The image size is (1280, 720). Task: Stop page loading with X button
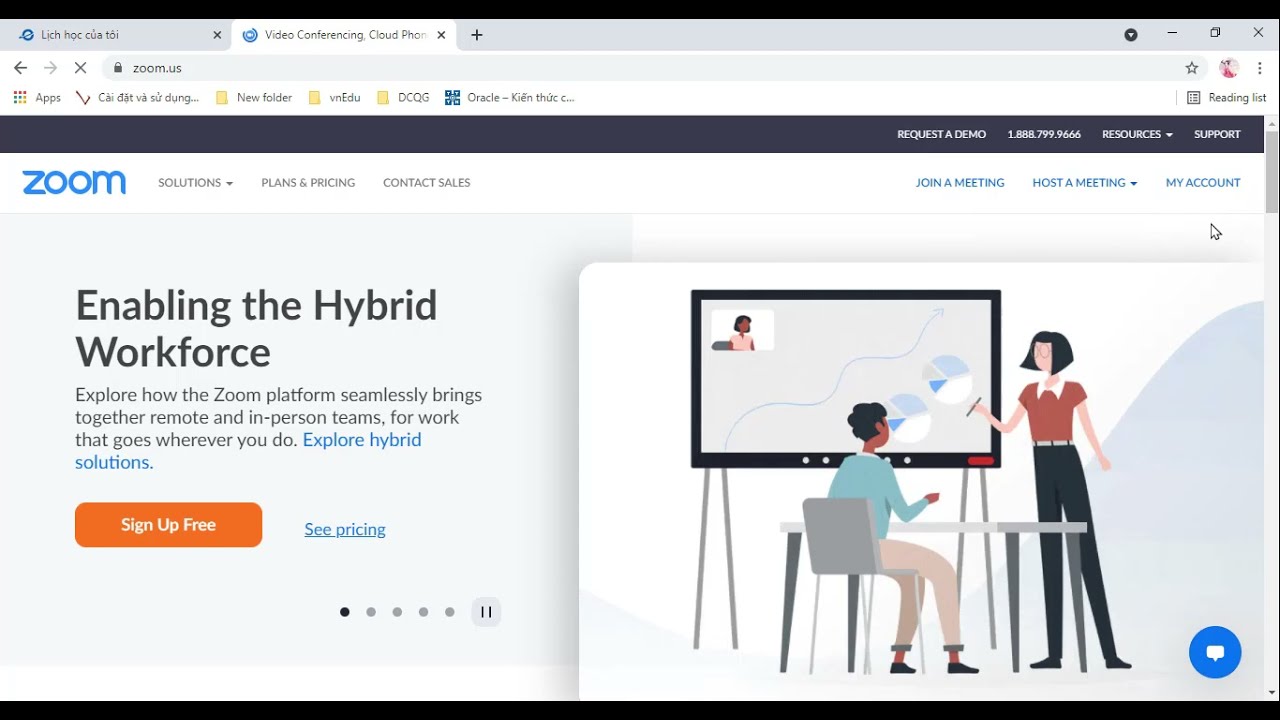(x=81, y=68)
